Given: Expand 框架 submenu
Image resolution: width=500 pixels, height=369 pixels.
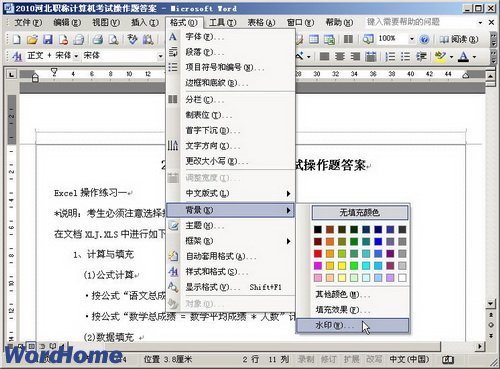Looking at the screenshot, I should coord(230,241).
